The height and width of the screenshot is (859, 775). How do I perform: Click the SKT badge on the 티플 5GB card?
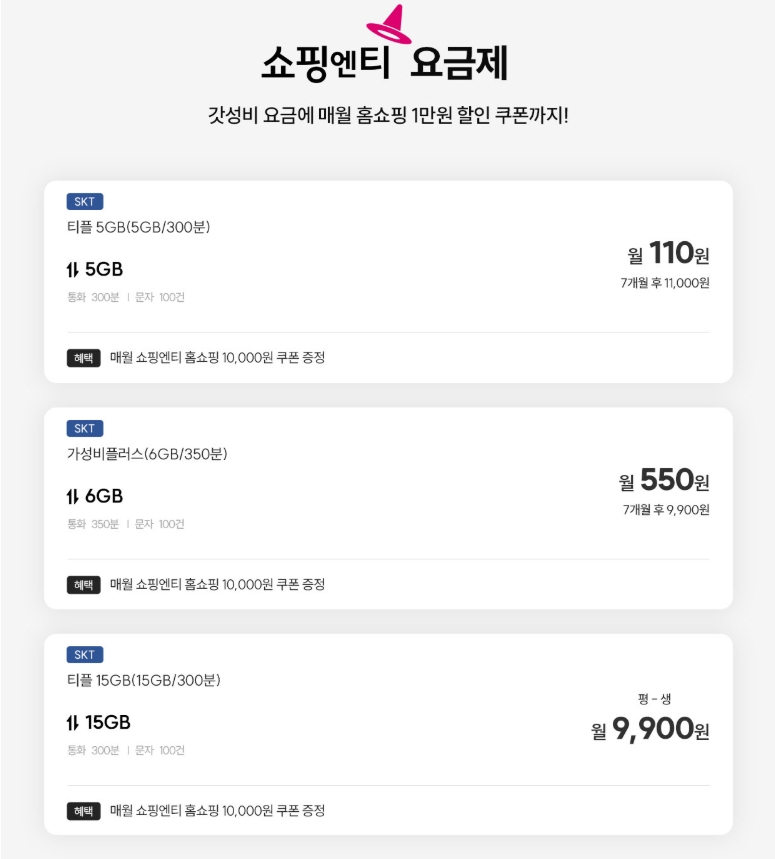[85, 202]
